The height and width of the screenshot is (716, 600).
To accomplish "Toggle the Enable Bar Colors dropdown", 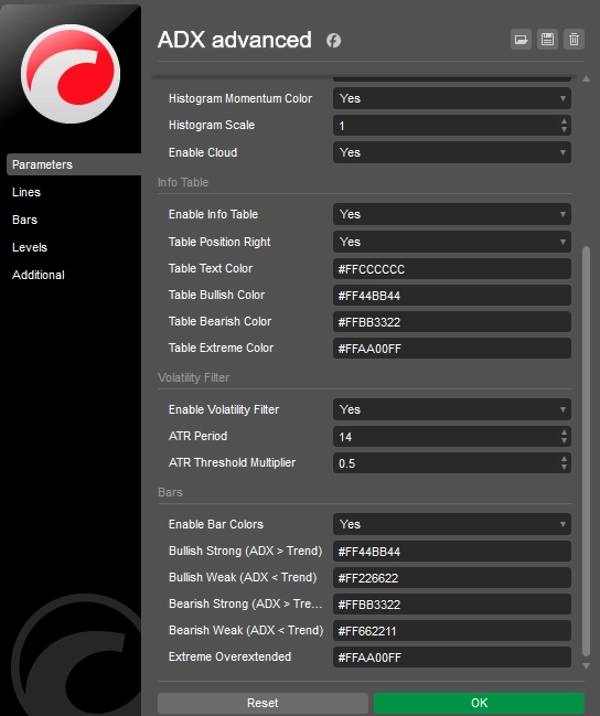I will click(451, 524).
